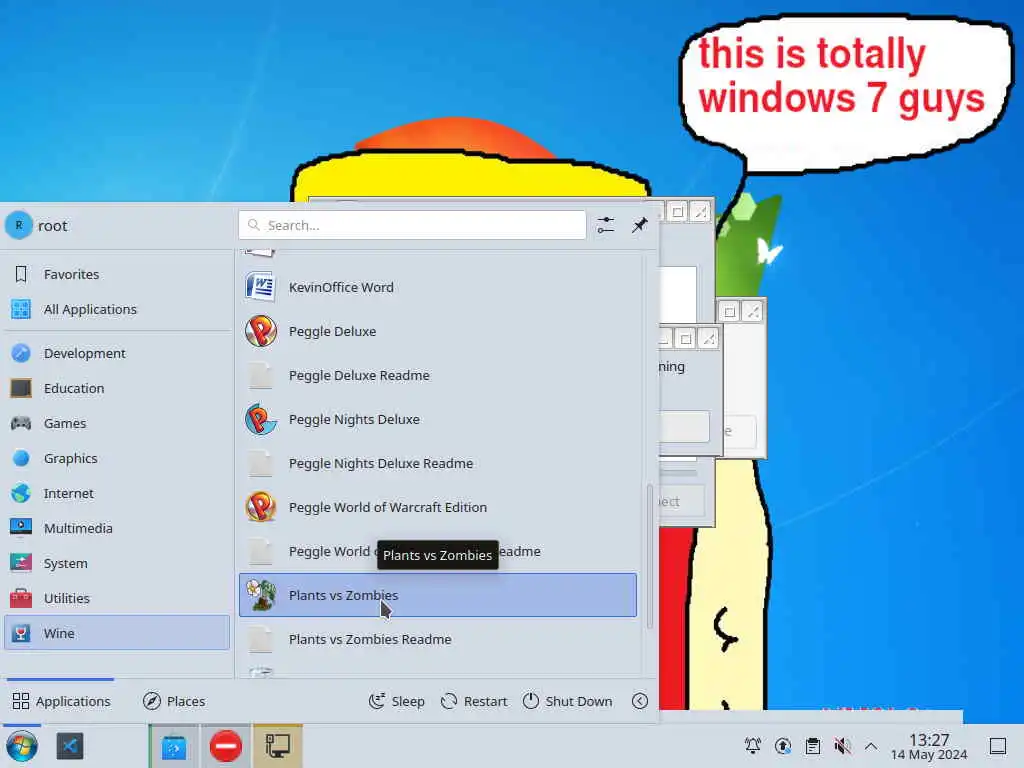Expand more session options arrow

(640, 701)
